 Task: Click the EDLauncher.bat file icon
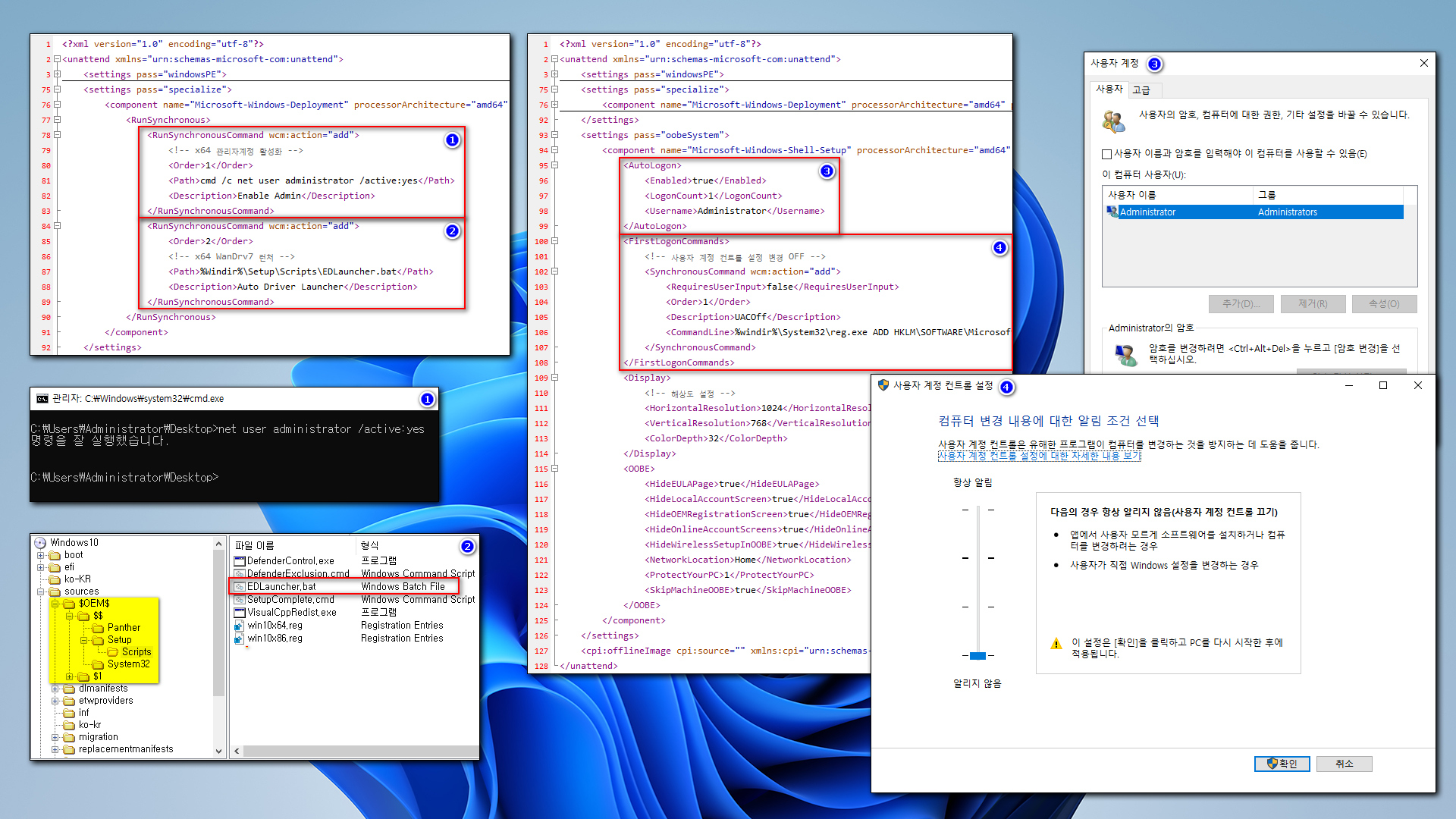click(240, 587)
